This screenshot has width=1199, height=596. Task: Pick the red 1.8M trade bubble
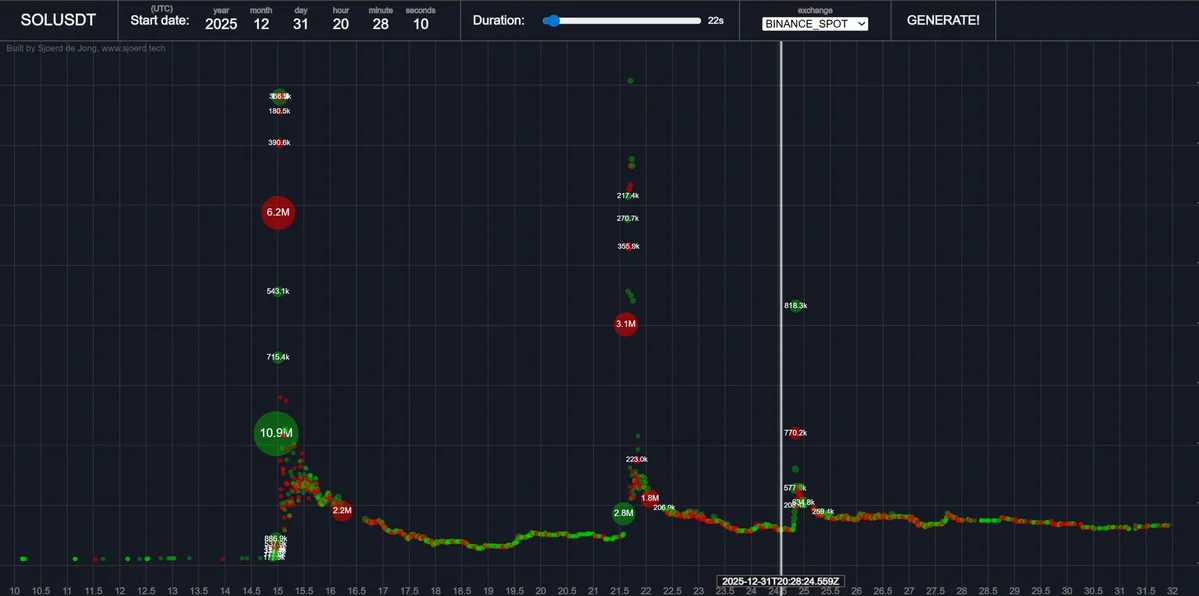tap(650, 497)
